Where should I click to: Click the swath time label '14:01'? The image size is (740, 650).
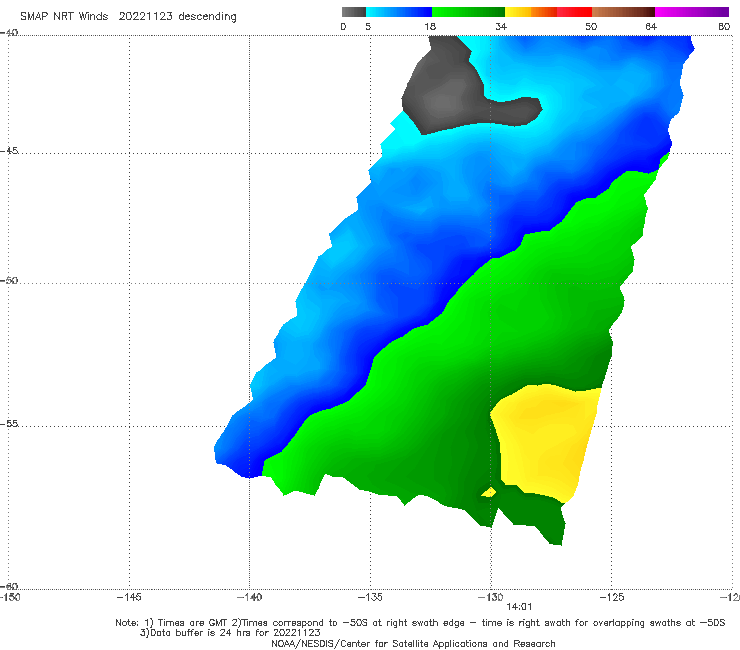tap(519, 607)
